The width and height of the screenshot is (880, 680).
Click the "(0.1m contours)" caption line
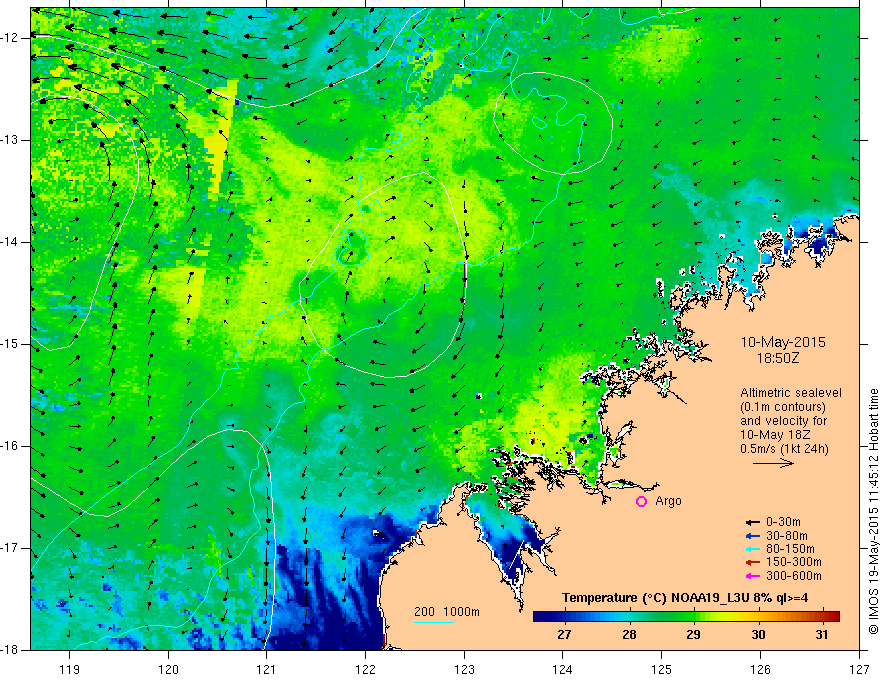(782, 407)
